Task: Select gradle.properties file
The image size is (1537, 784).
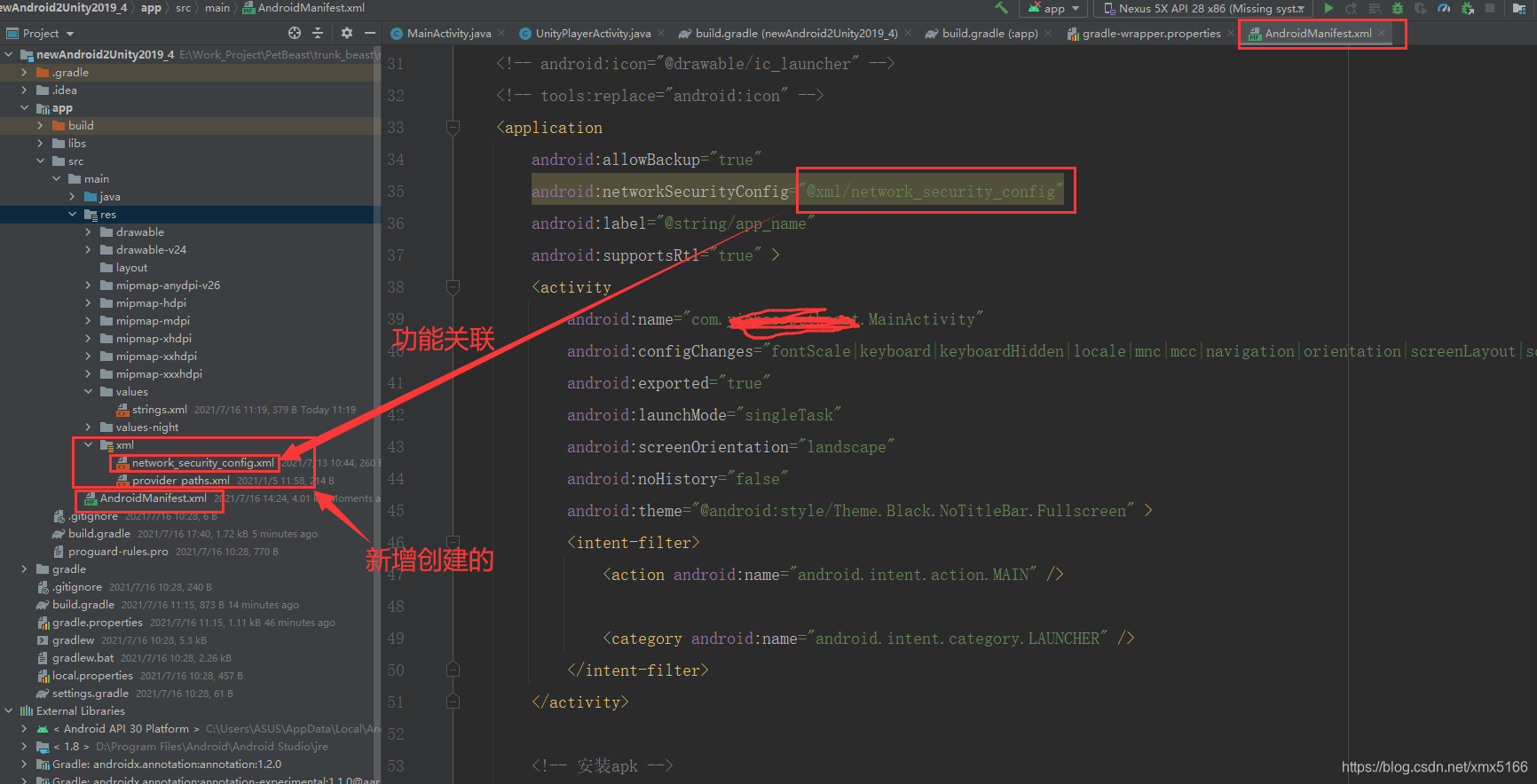Action: (97, 623)
